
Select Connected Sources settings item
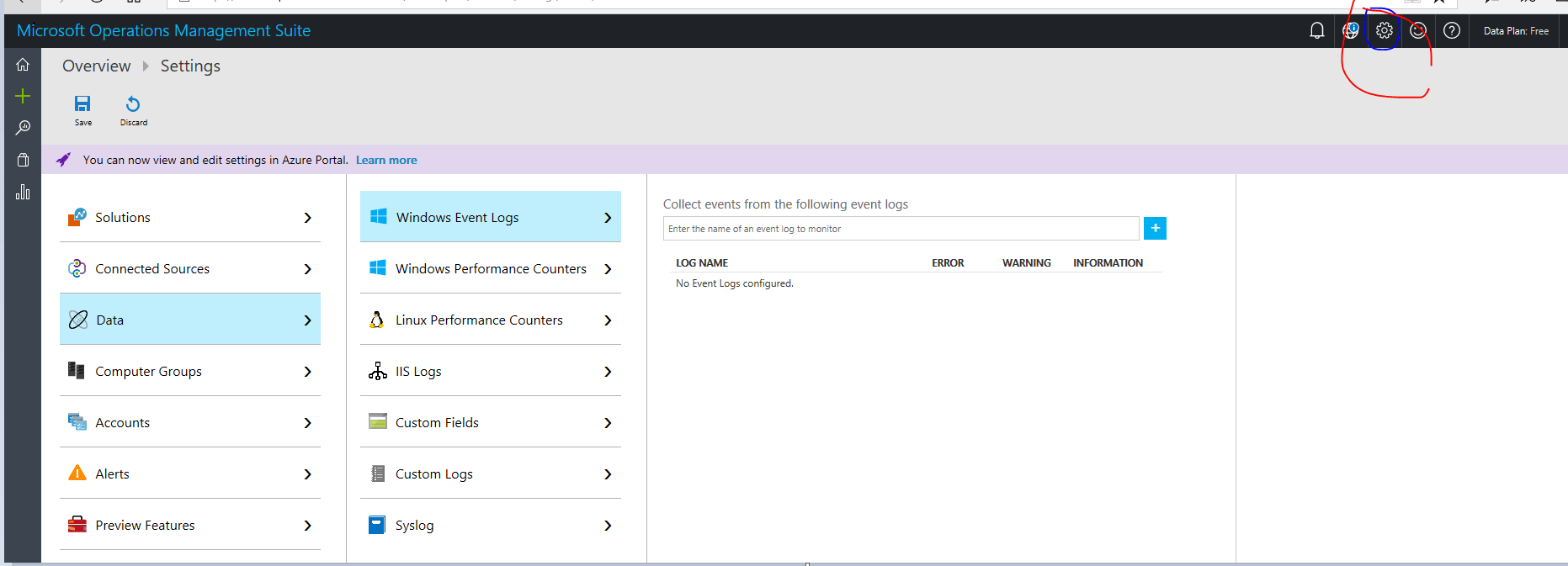click(190, 268)
